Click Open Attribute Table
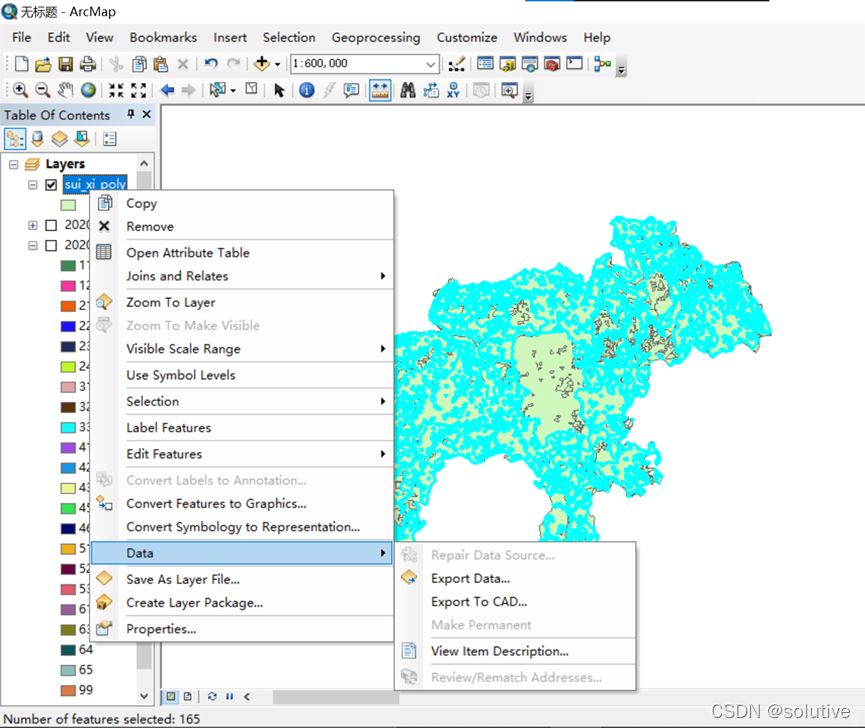 point(187,253)
